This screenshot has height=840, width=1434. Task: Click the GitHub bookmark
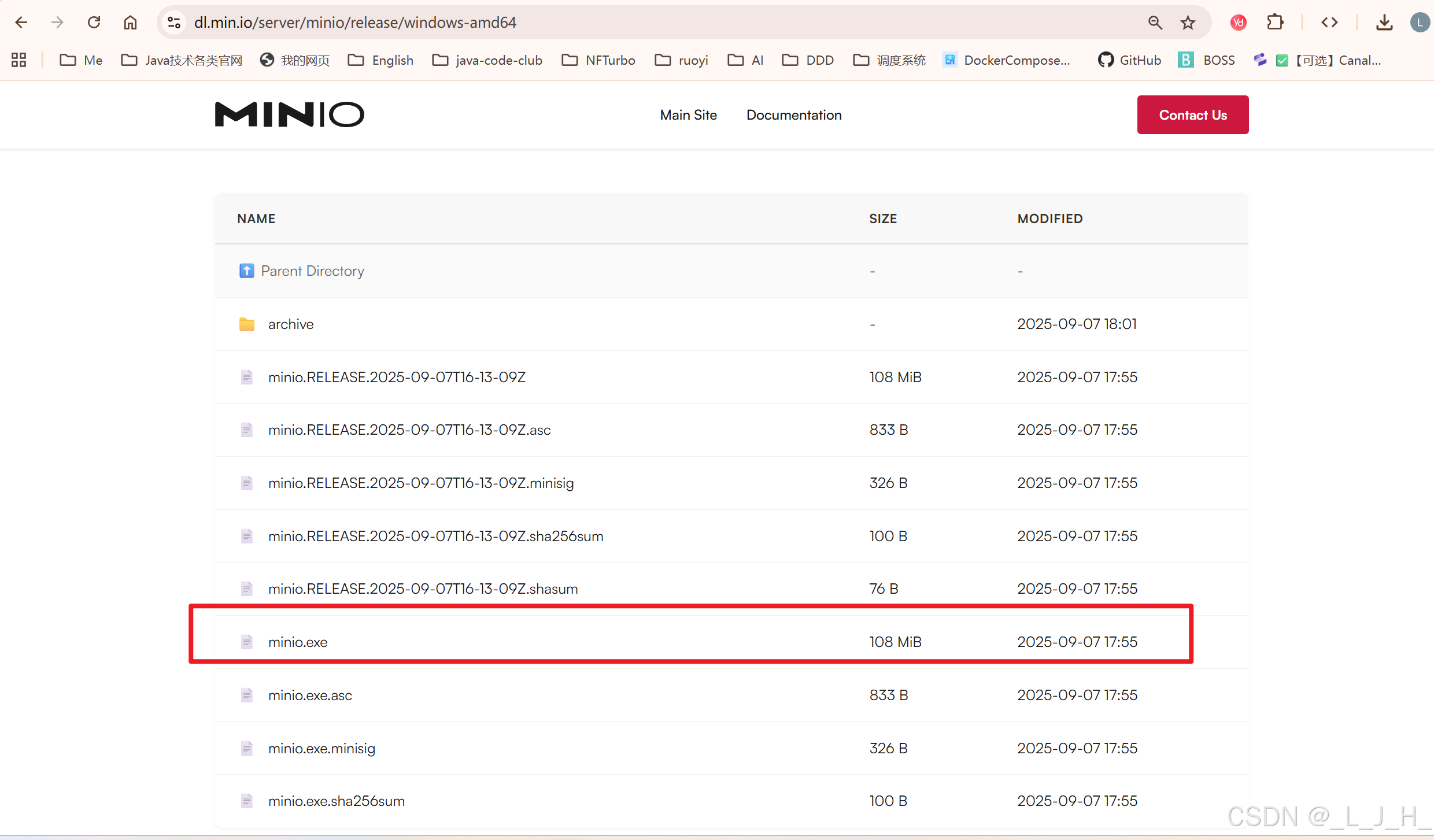point(1129,60)
